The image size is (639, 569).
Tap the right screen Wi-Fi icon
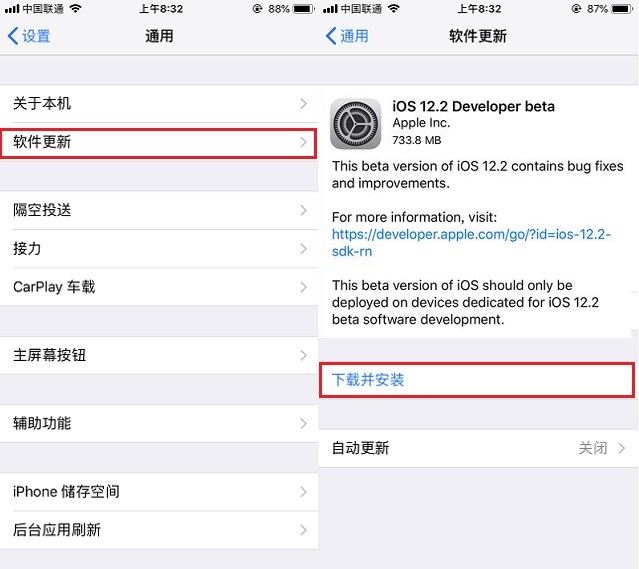pyautogui.click(x=394, y=9)
